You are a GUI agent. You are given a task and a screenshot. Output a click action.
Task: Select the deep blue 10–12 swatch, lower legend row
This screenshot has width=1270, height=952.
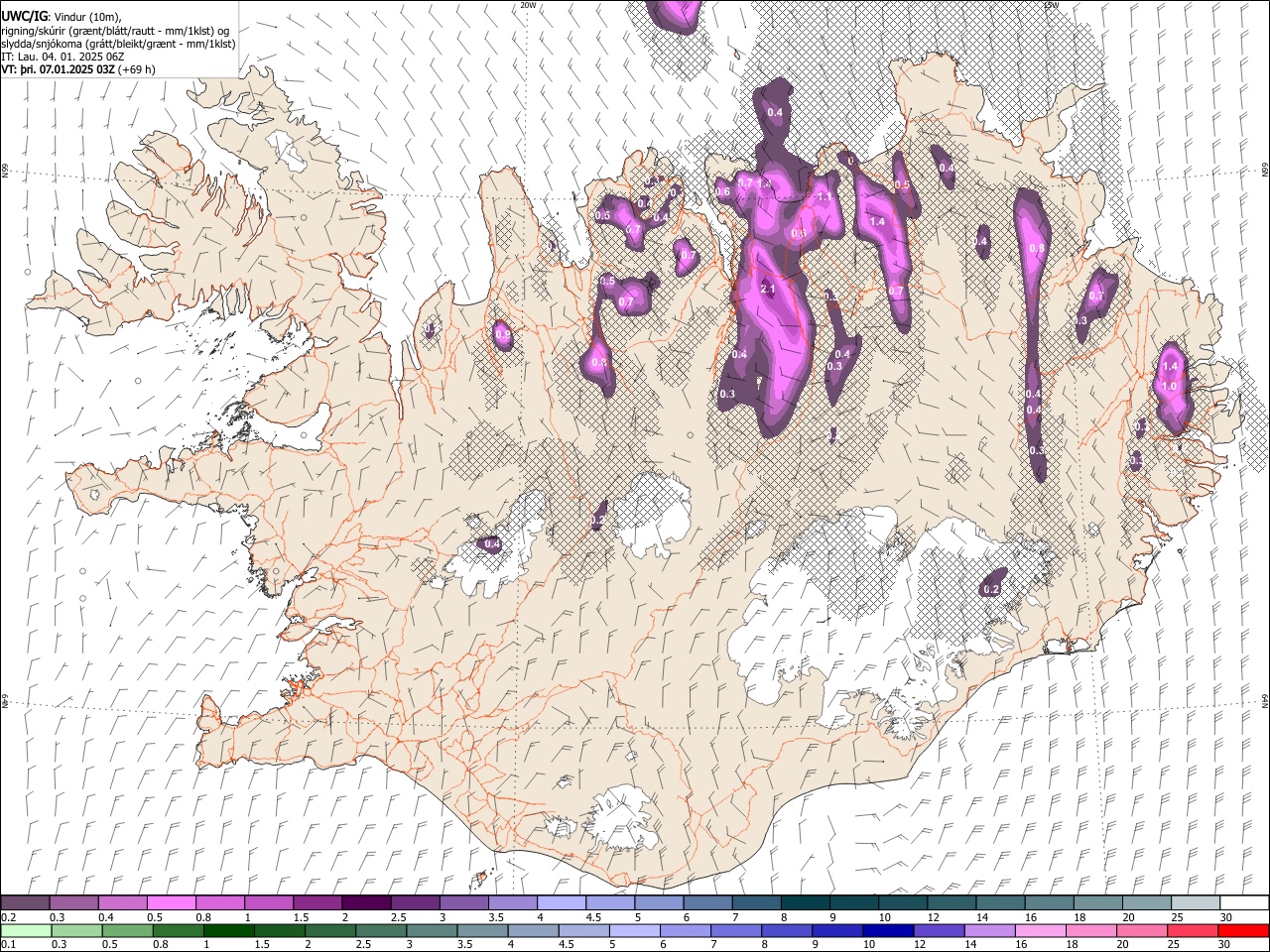887,931
